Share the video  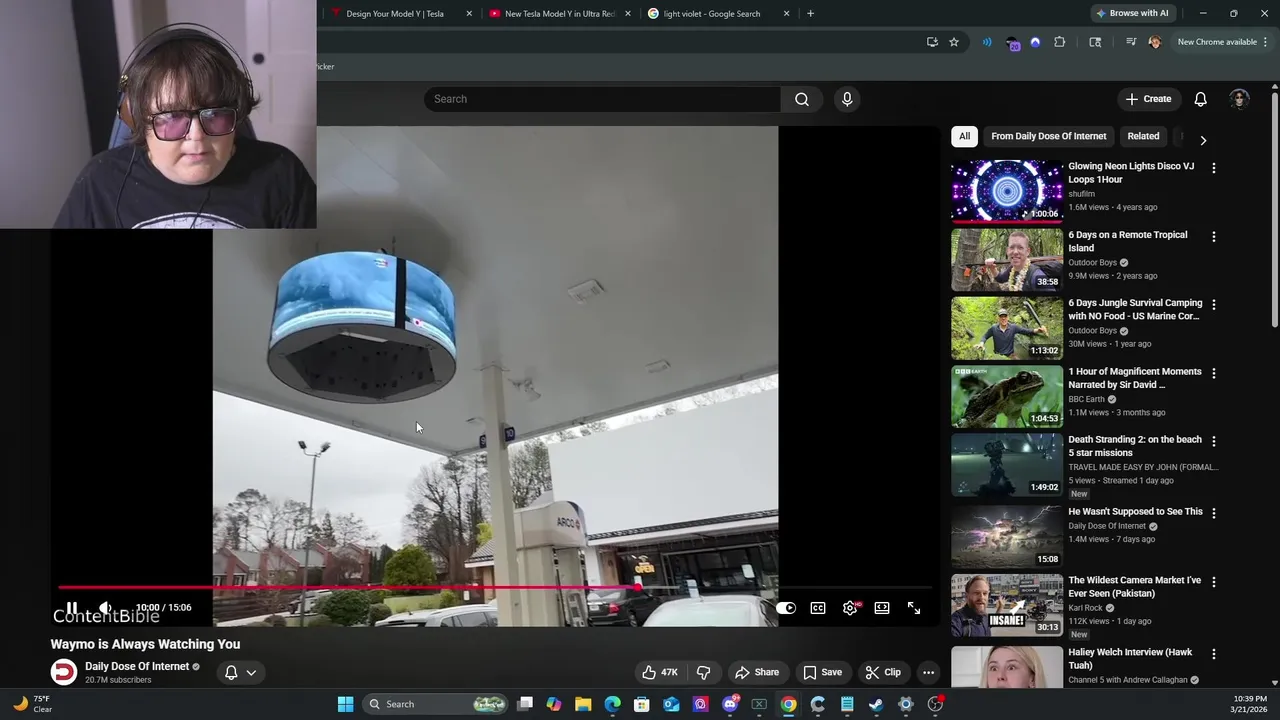pos(756,672)
